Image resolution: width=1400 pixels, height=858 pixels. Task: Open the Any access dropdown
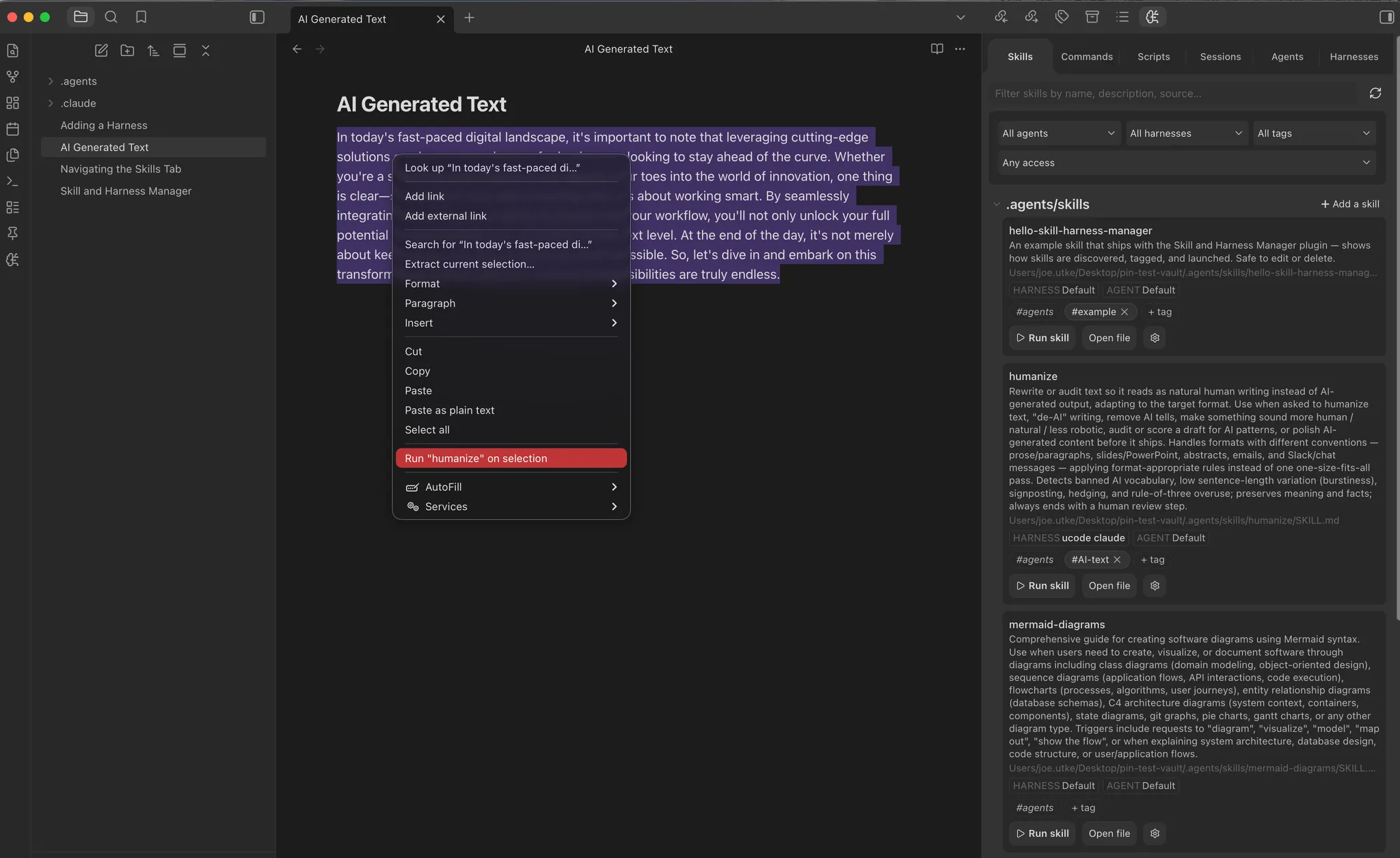1186,163
